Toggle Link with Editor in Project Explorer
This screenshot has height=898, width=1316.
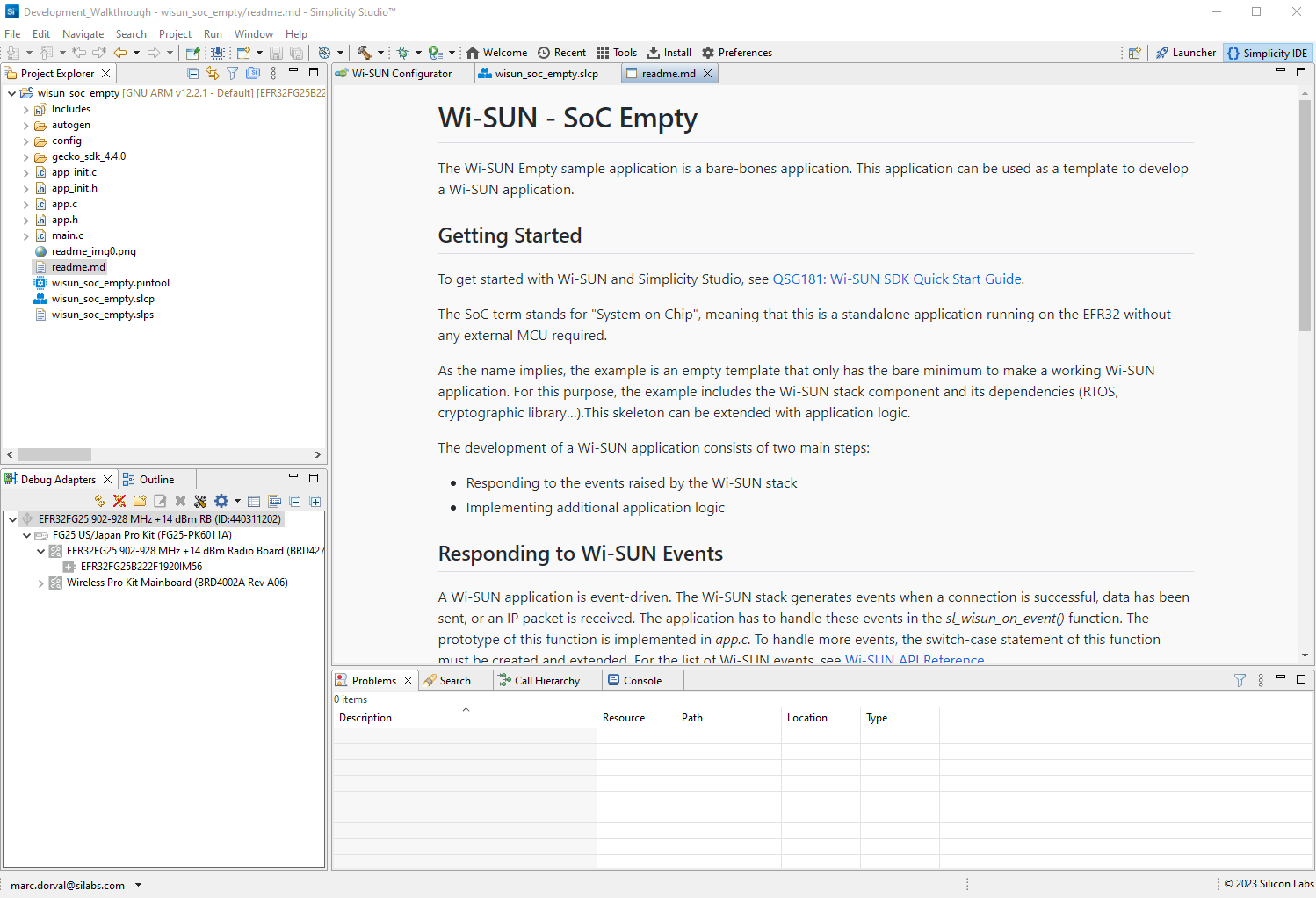tap(212, 73)
